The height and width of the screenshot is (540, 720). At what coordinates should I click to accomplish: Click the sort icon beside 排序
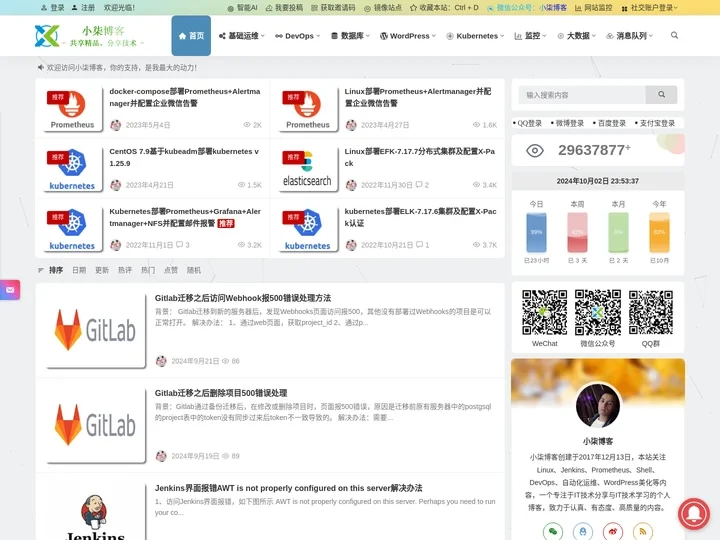[x=41, y=270]
